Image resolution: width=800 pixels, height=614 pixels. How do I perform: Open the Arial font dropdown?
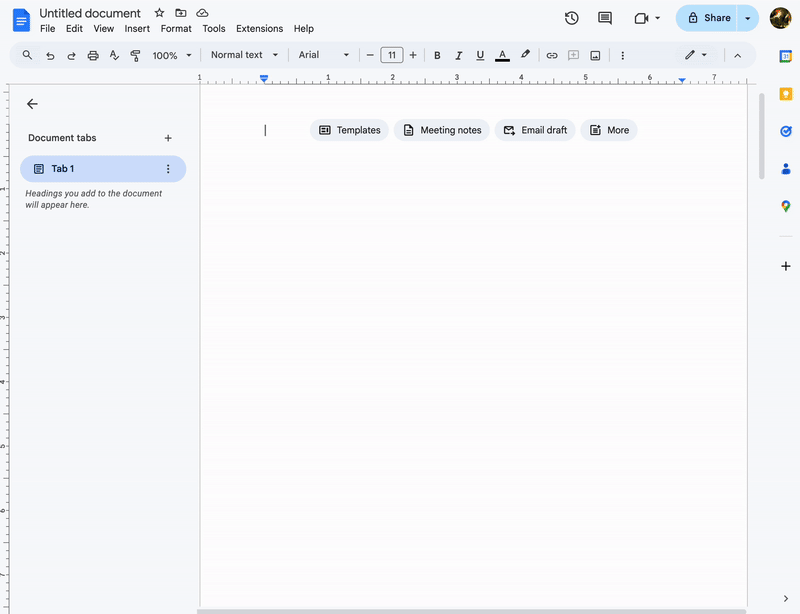click(324, 55)
